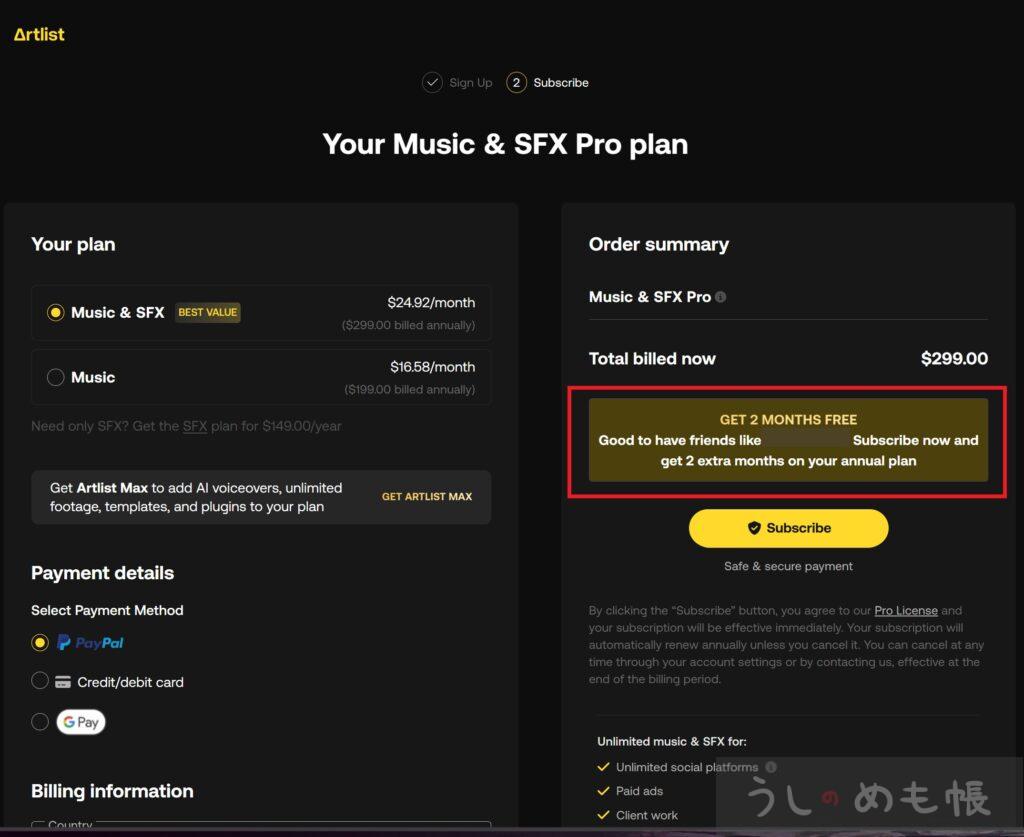Choose the Credit/debit card radio button

point(40,681)
